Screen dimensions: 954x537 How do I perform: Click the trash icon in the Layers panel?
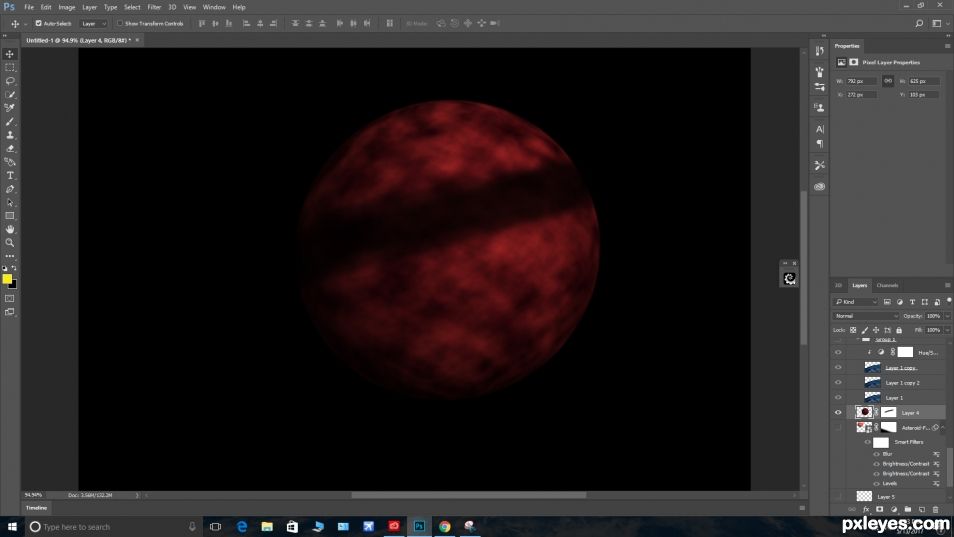[x=936, y=510]
